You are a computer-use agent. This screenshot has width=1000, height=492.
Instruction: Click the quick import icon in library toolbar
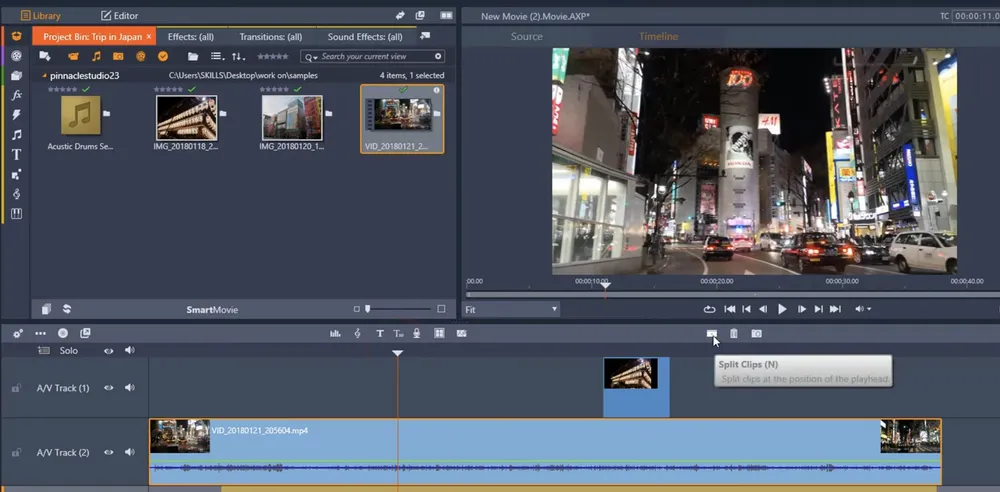[x=45, y=56]
